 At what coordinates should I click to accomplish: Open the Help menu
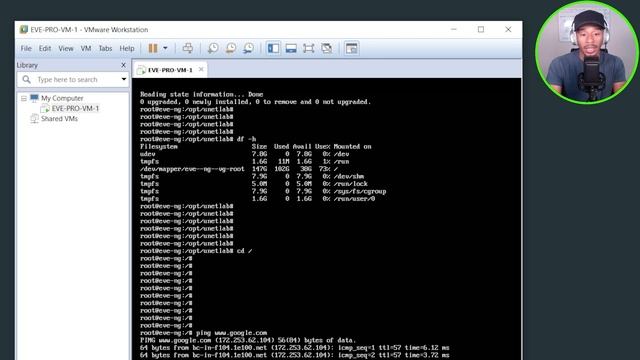[127, 48]
